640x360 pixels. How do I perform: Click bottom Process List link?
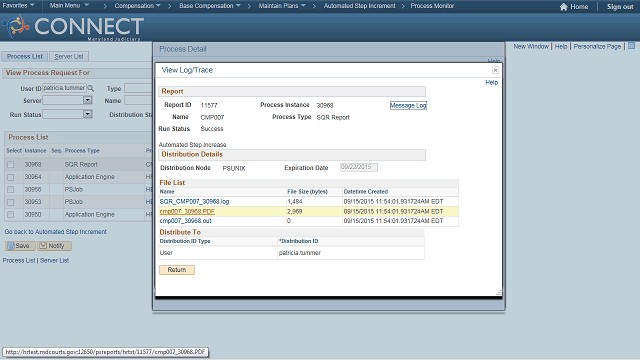[x=19, y=260]
